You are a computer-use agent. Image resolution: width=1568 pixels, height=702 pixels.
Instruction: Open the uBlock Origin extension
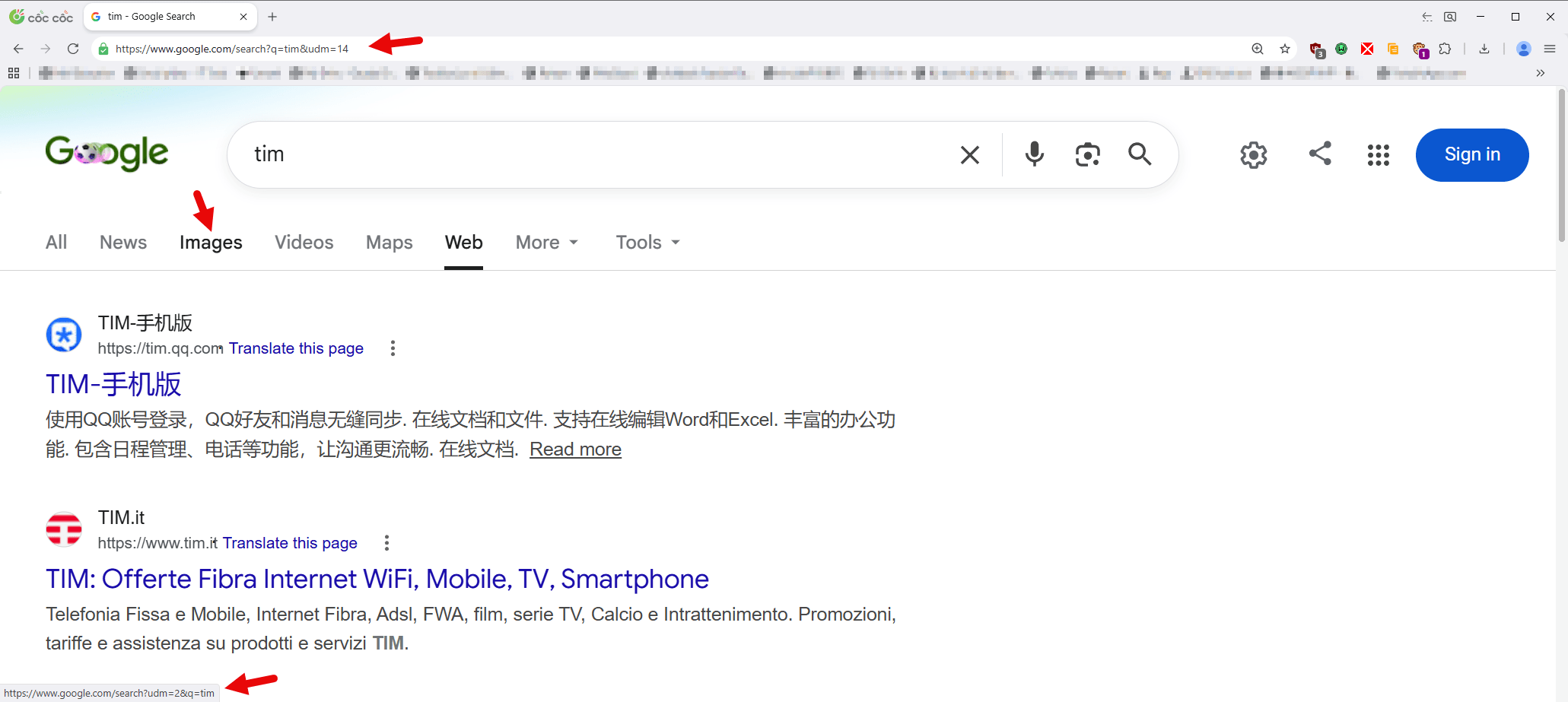pos(1316,49)
